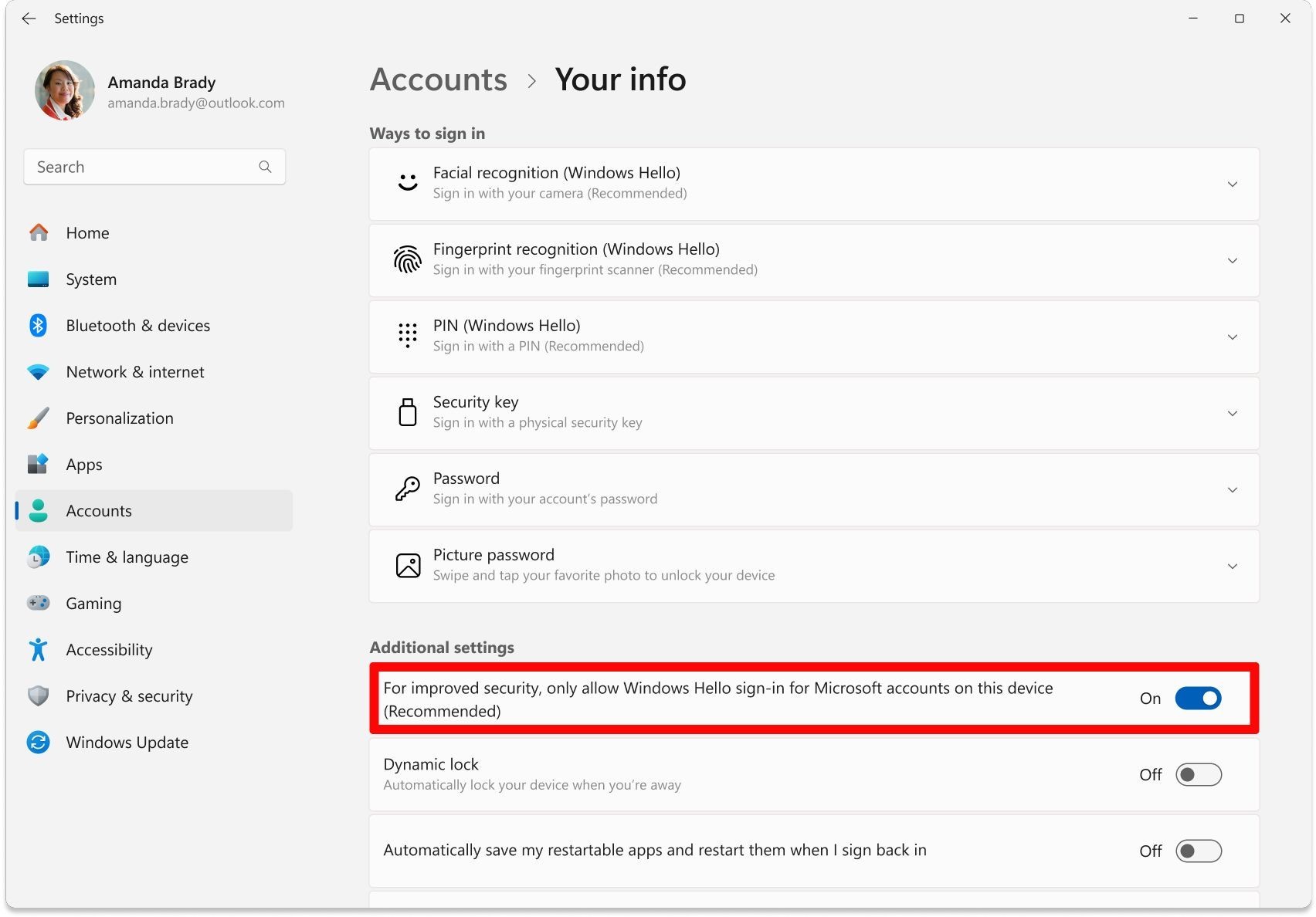The height and width of the screenshot is (917, 1316).
Task: Click the back arrow in Settings
Action: pyautogui.click(x=29, y=19)
